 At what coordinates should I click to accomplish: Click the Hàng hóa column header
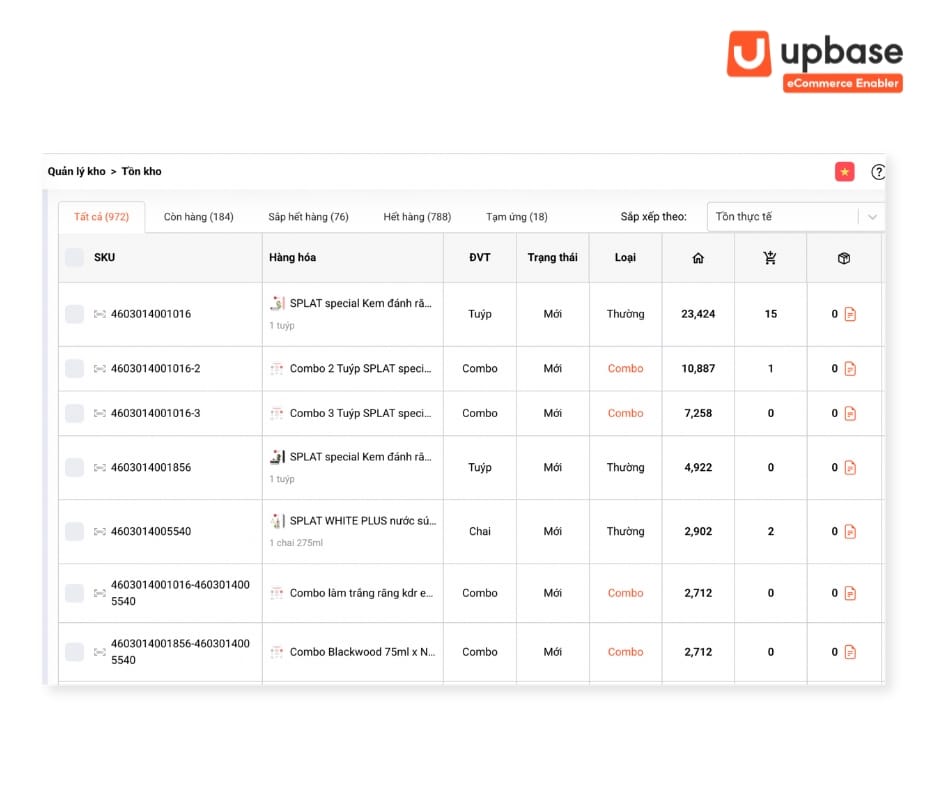coord(292,257)
